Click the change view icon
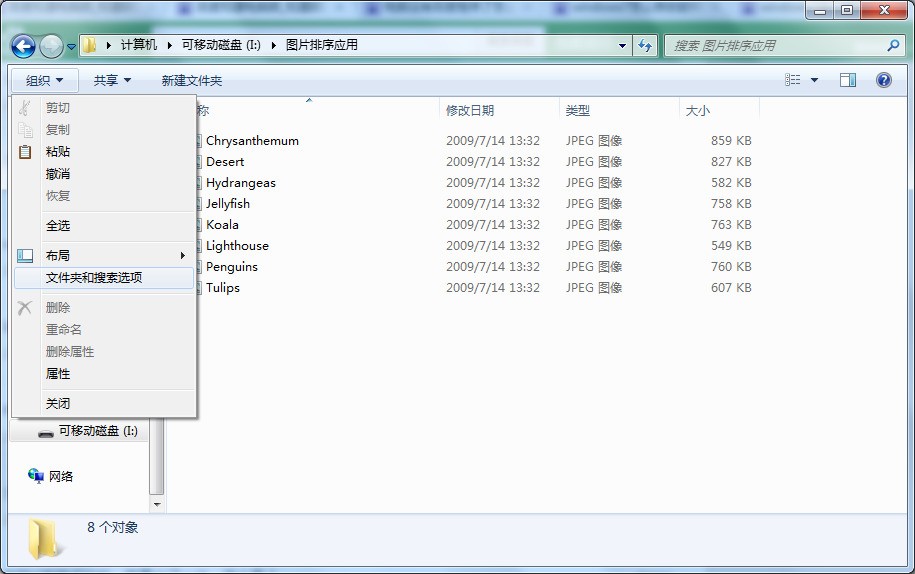Screen dimensions: 915x574 pyautogui.click(x=793, y=80)
